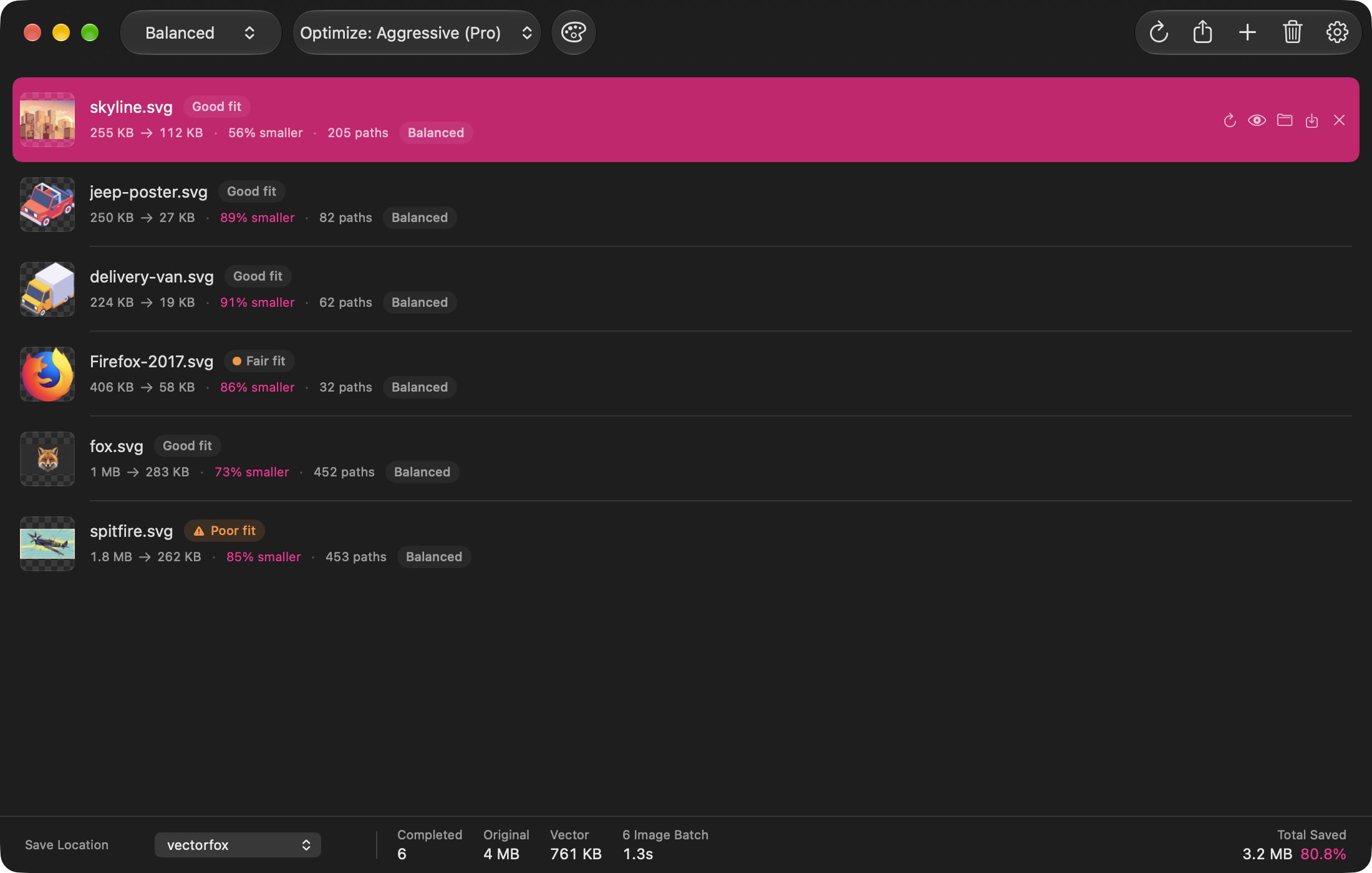The image size is (1372, 873).
Task: Click the delivery-van.svg file name
Action: coord(152,277)
